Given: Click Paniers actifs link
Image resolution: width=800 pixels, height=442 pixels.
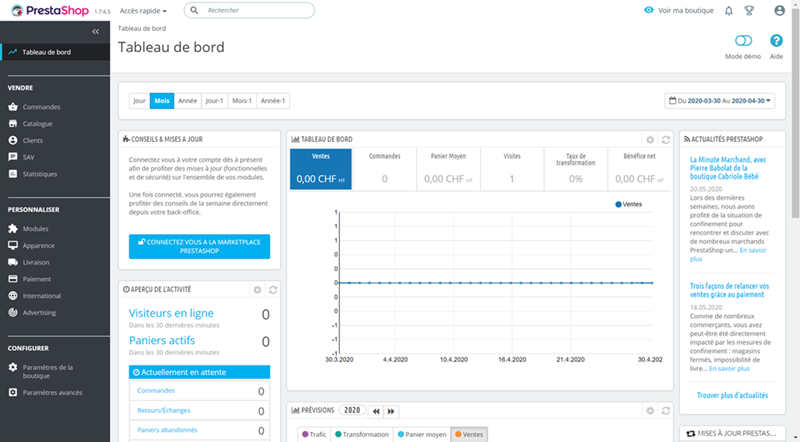Looking at the screenshot, I should click(x=162, y=340).
